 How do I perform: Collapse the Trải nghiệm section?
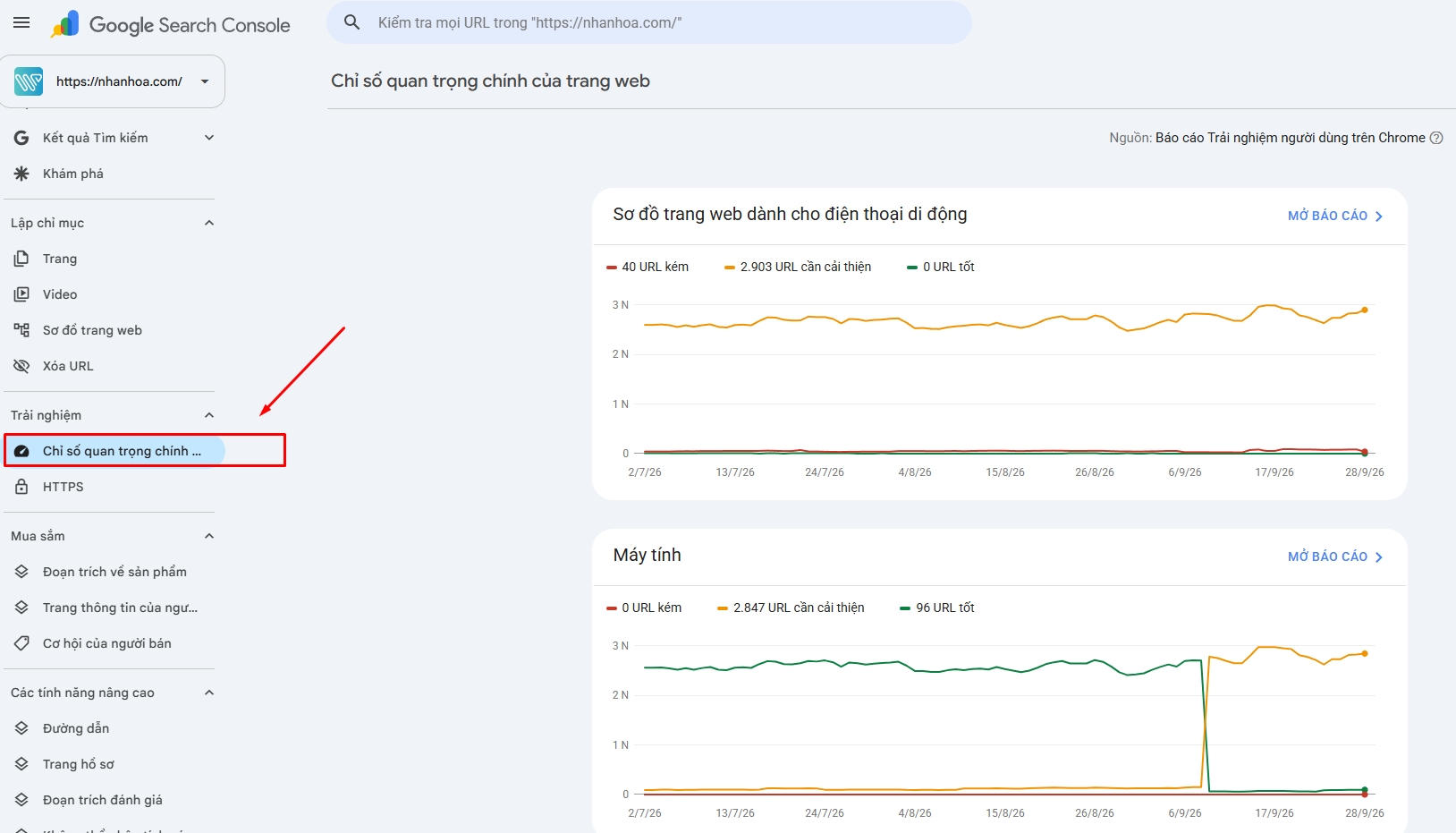click(x=209, y=415)
